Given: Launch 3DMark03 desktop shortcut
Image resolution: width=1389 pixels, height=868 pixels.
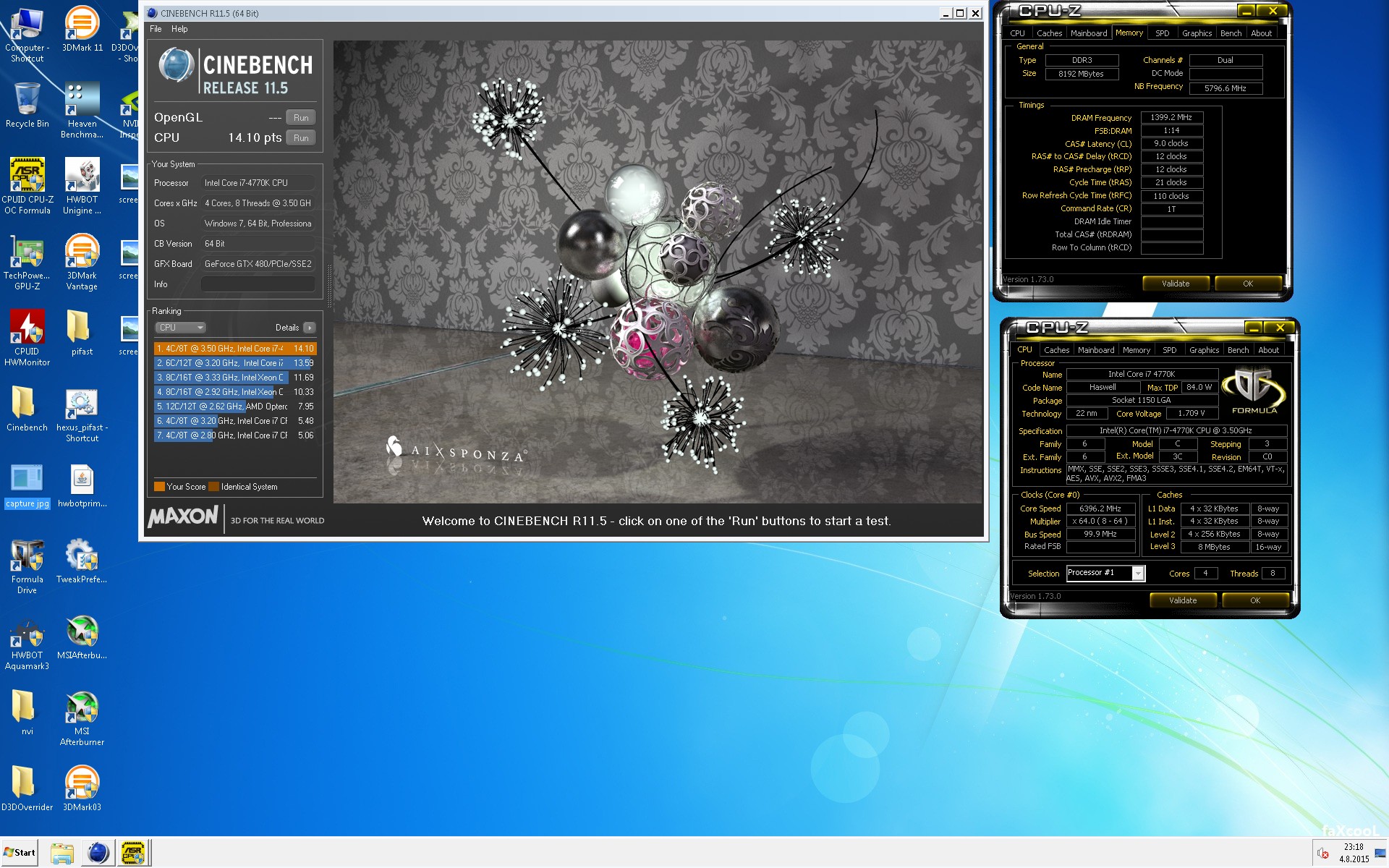Looking at the screenshot, I should click(82, 788).
